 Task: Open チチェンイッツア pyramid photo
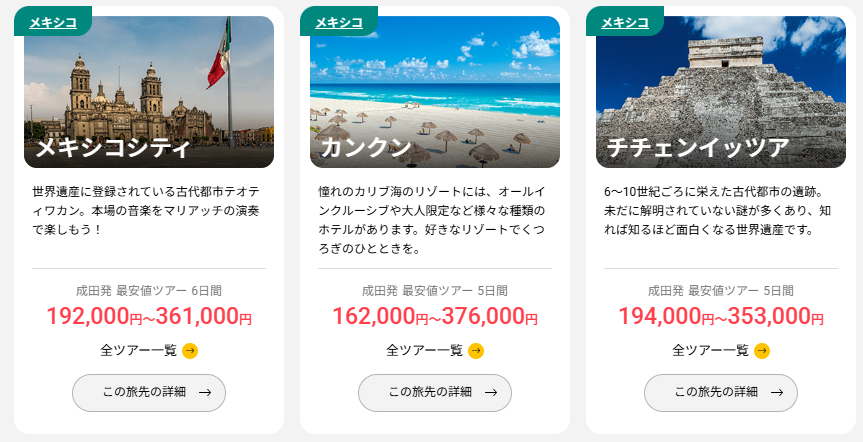721,90
